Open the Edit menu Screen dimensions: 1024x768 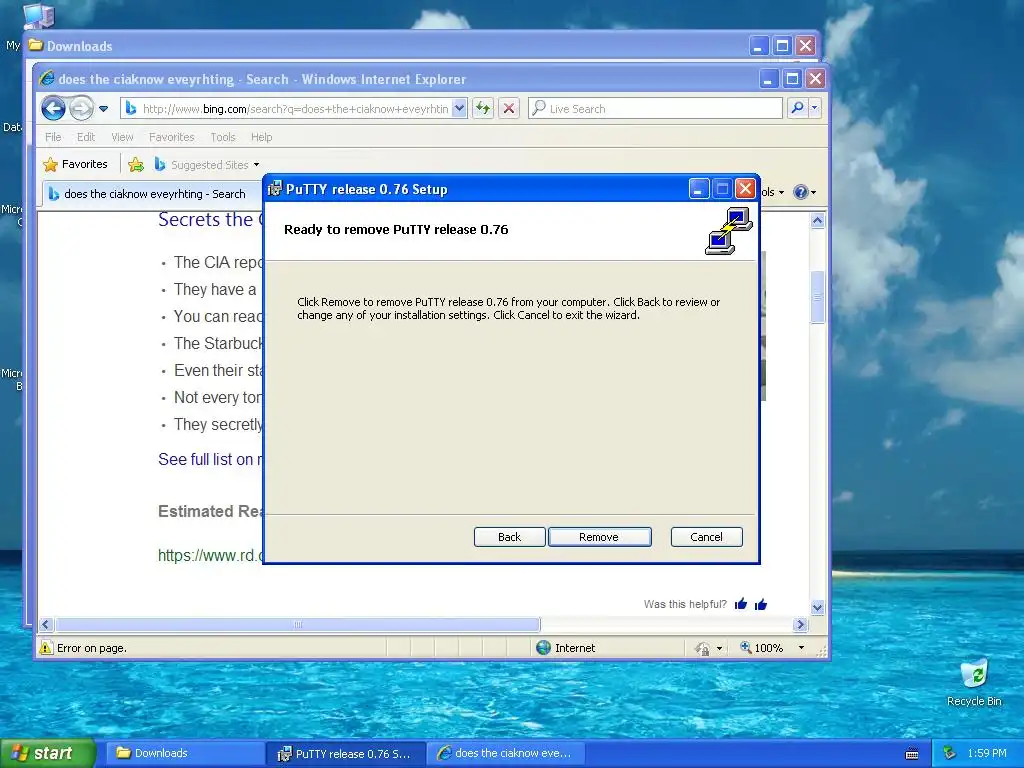(x=86, y=137)
